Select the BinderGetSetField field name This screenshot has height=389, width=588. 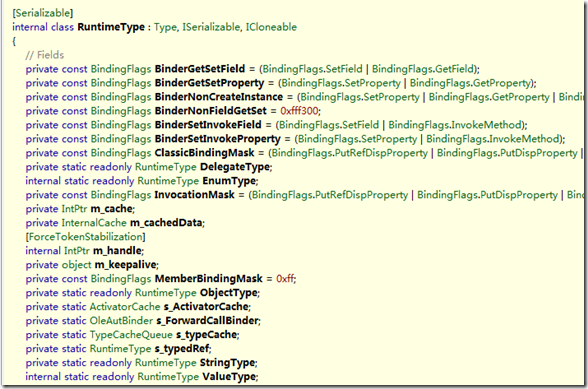tap(200, 69)
